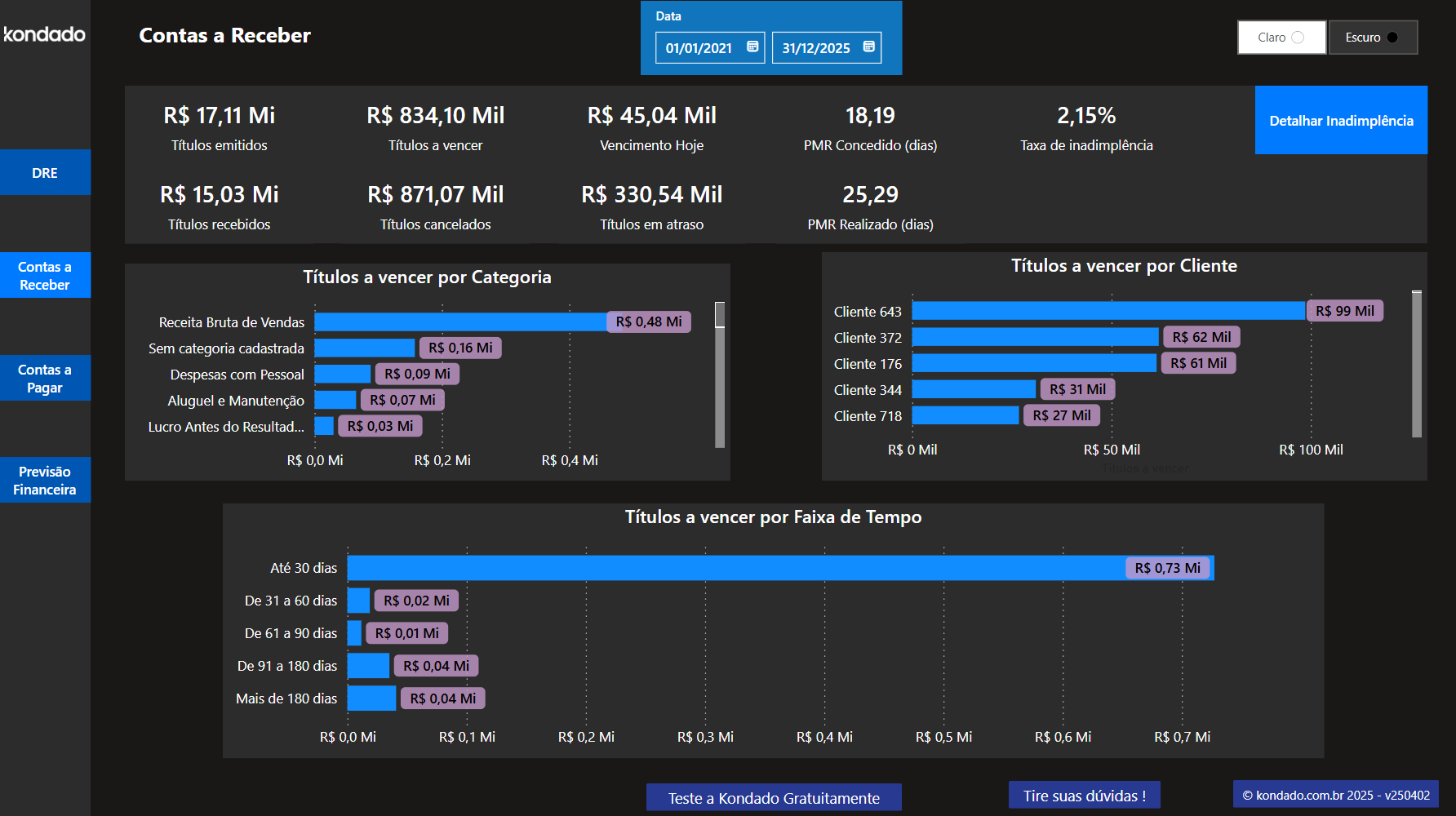This screenshot has height=816, width=1456.
Task: Open the Previsão Financeira page
Action: point(45,480)
